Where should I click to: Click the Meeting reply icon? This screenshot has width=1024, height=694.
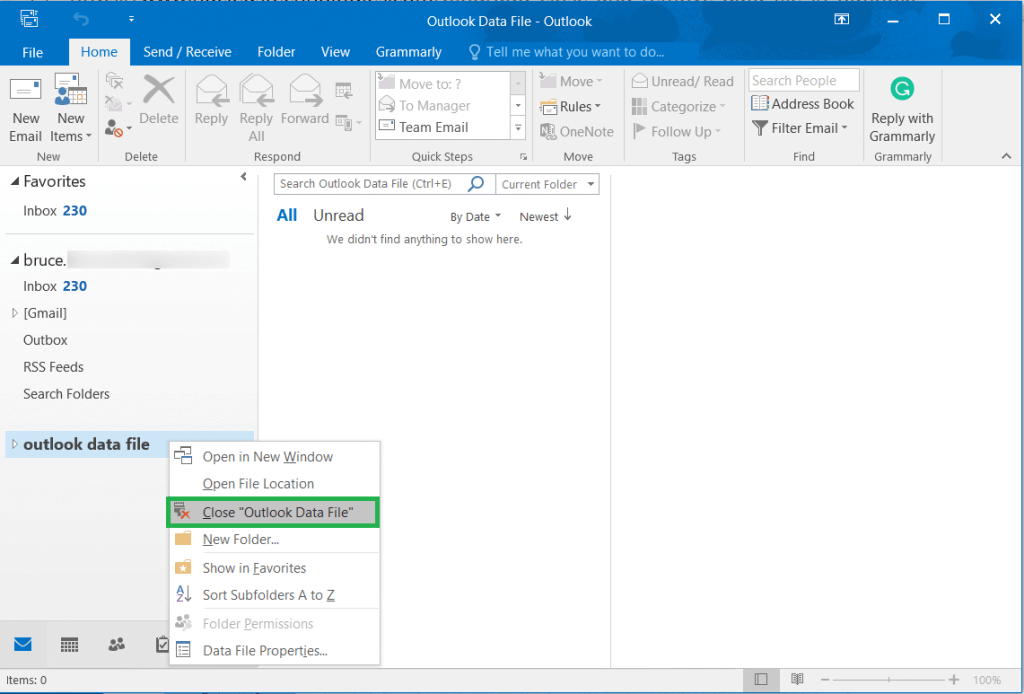click(344, 90)
